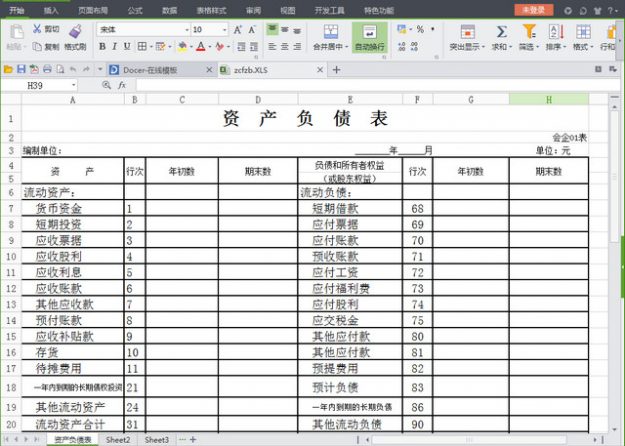The width and height of the screenshot is (625, 446).
Task: Toggle bold formatting
Action: pyautogui.click(x=102, y=46)
